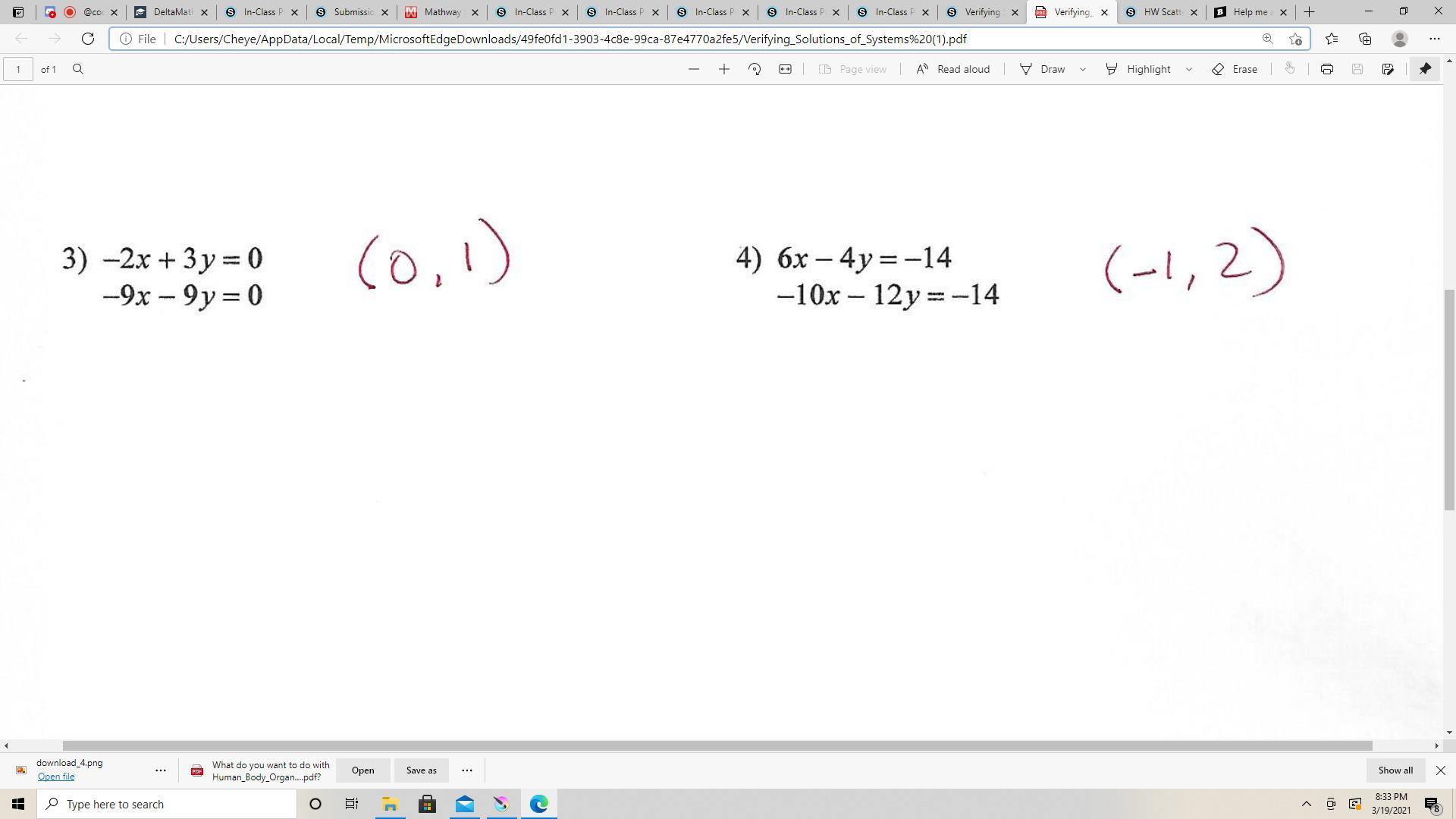Open more options for download_4.png

(161, 770)
